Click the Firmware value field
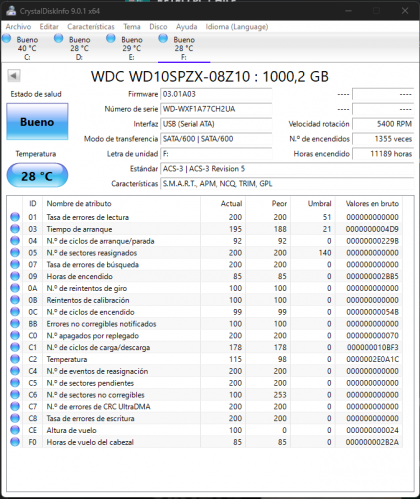The image size is (420, 499). 216,94
